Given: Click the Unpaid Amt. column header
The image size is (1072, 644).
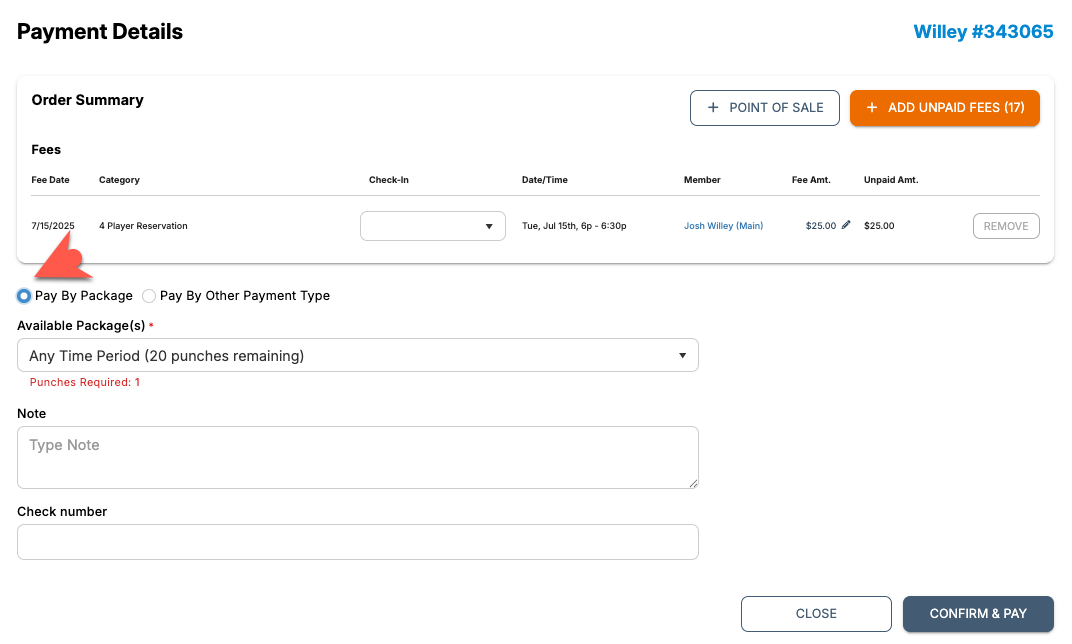Looking at the screenshot, I should pos(890,180).
